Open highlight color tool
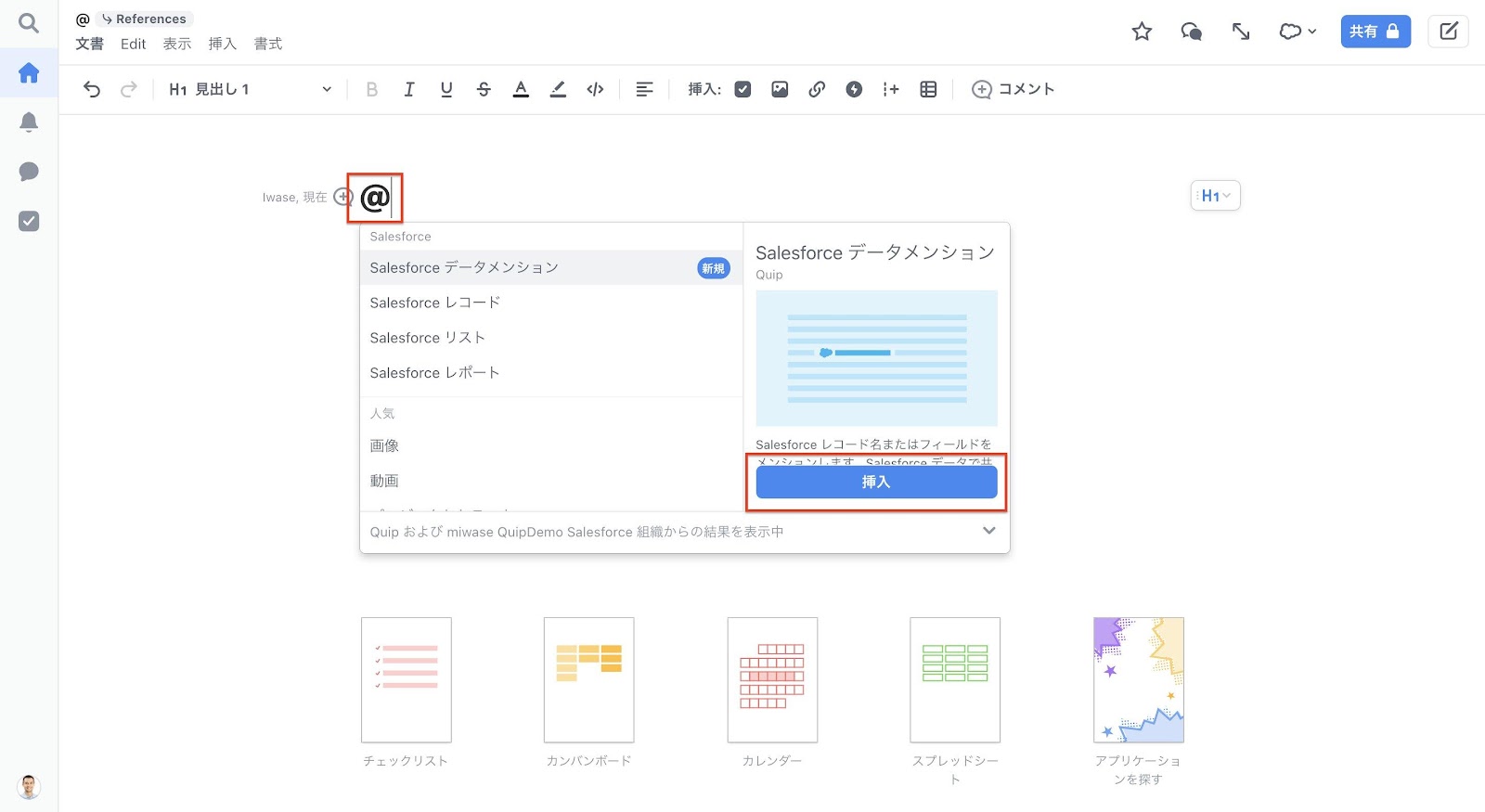The height and width of the screenshot is (812, 1485). tap(558, 89)
